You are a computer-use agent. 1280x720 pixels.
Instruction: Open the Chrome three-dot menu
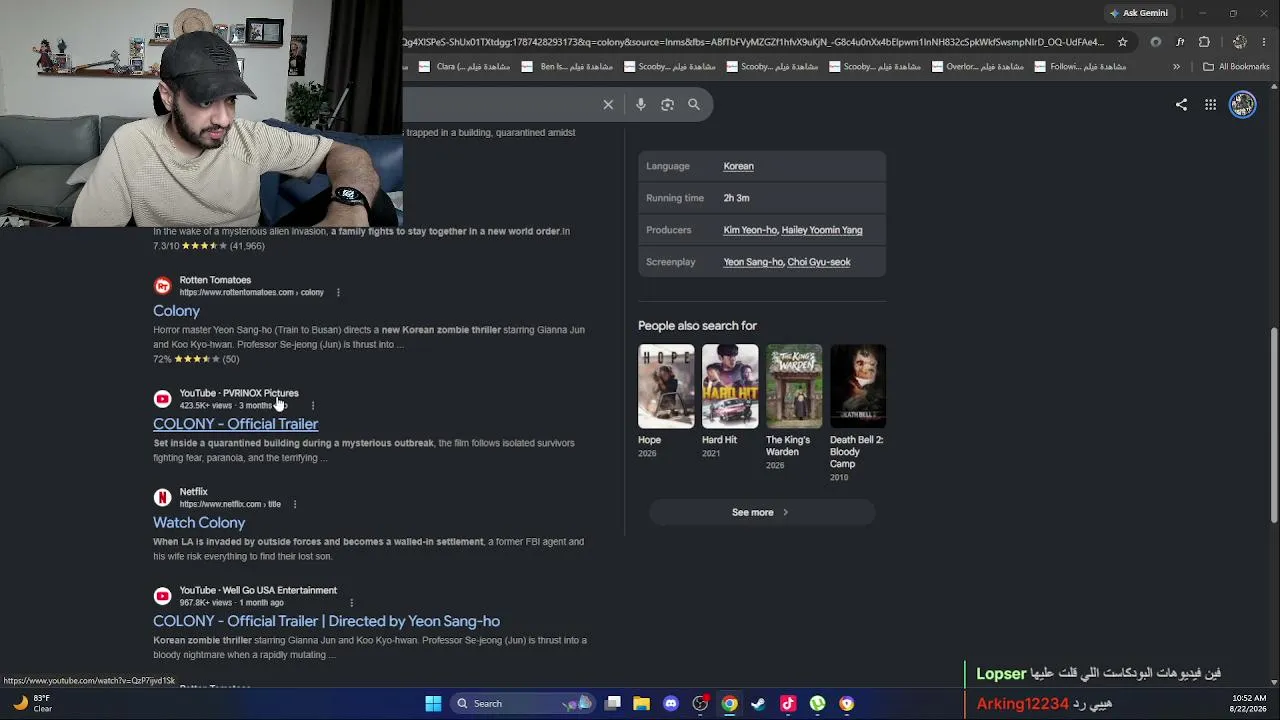coord(1265,42)
